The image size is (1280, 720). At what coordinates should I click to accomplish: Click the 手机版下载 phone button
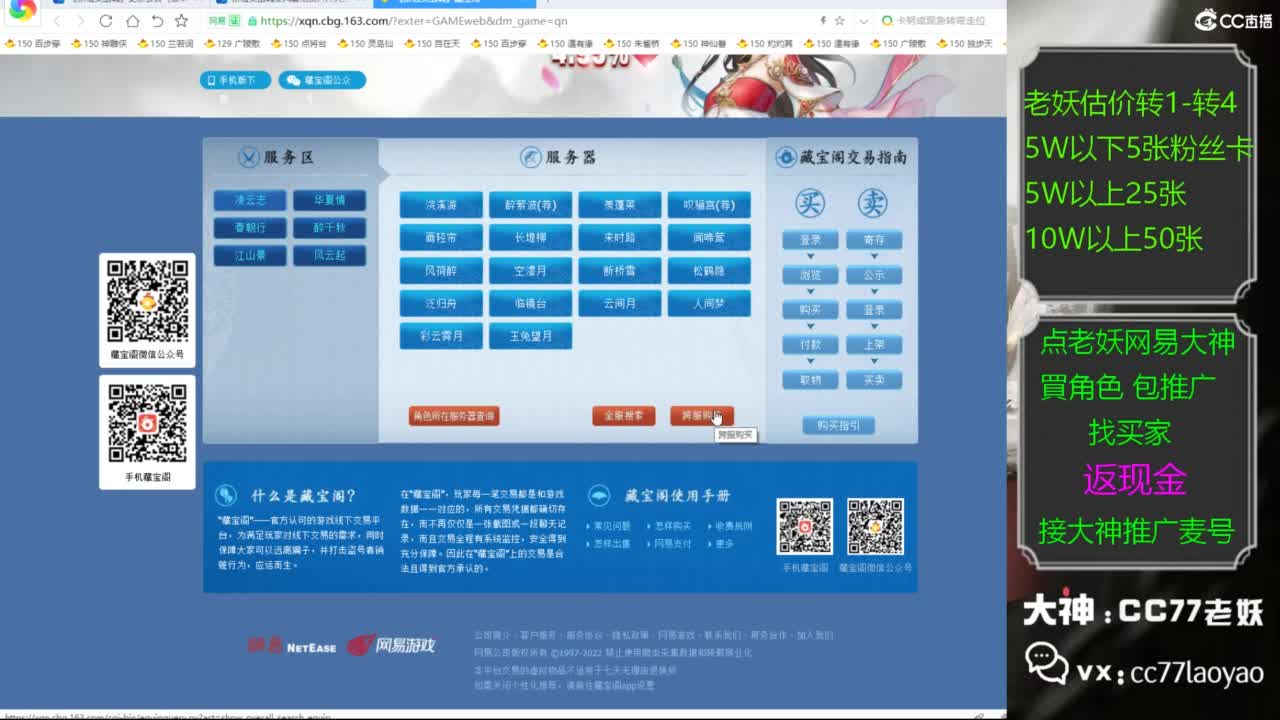(235, 80)
